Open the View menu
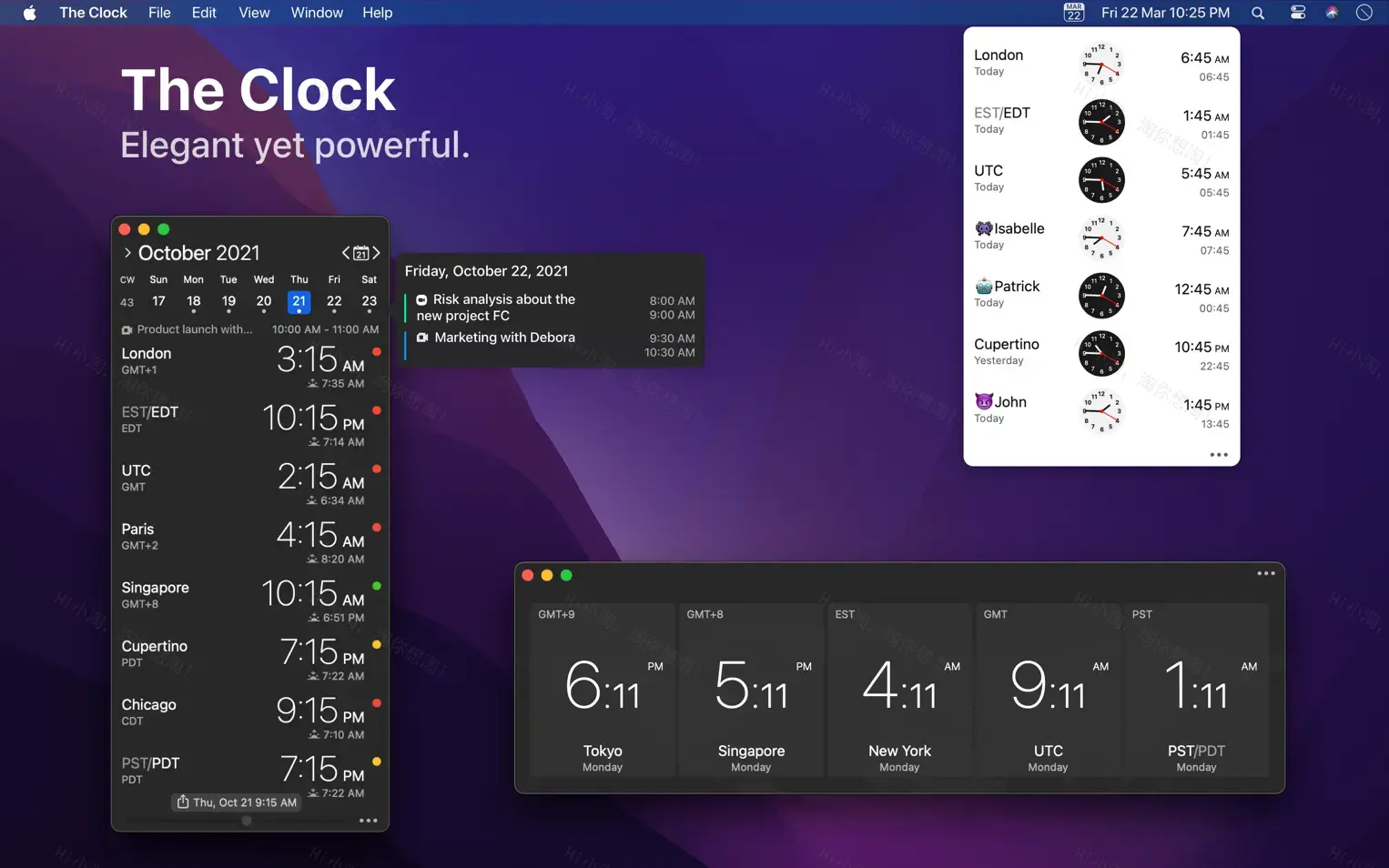 coord(253,13)
